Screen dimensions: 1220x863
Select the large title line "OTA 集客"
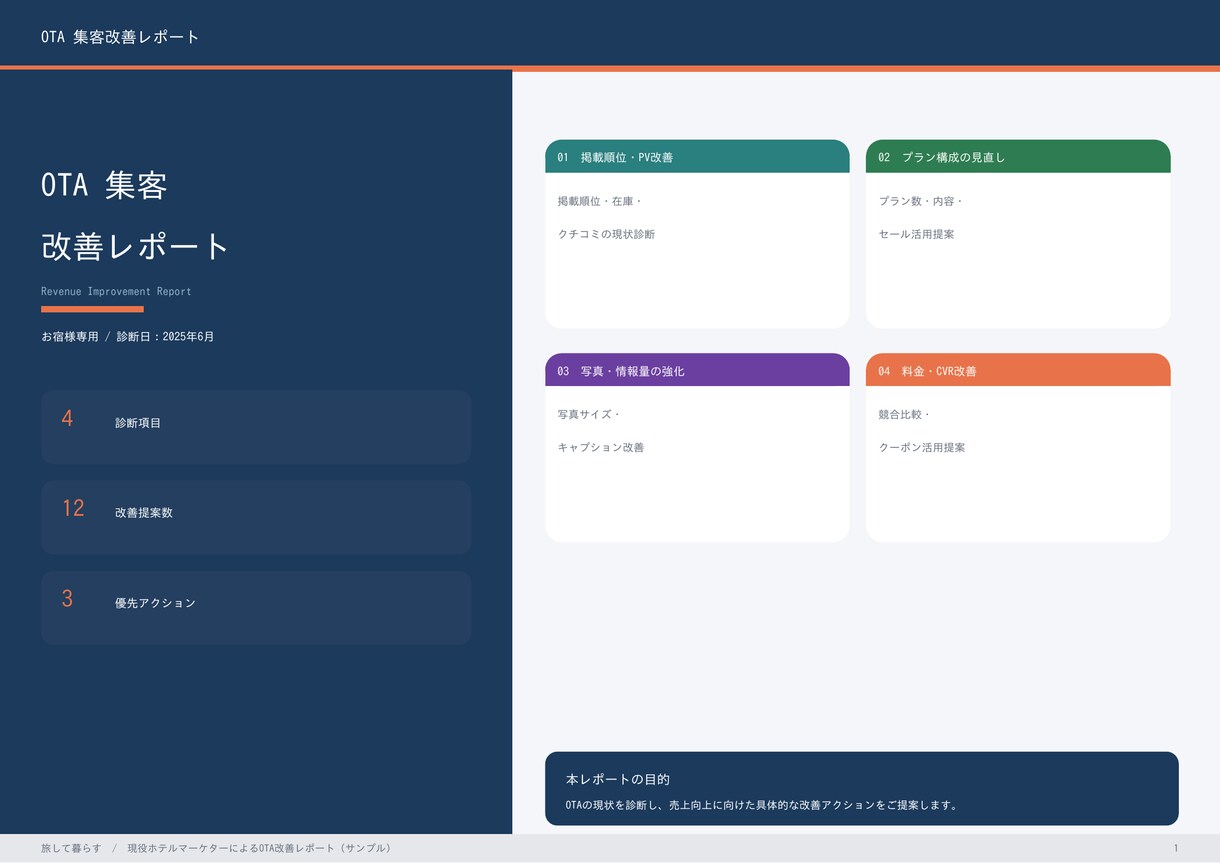pos(104,185)
